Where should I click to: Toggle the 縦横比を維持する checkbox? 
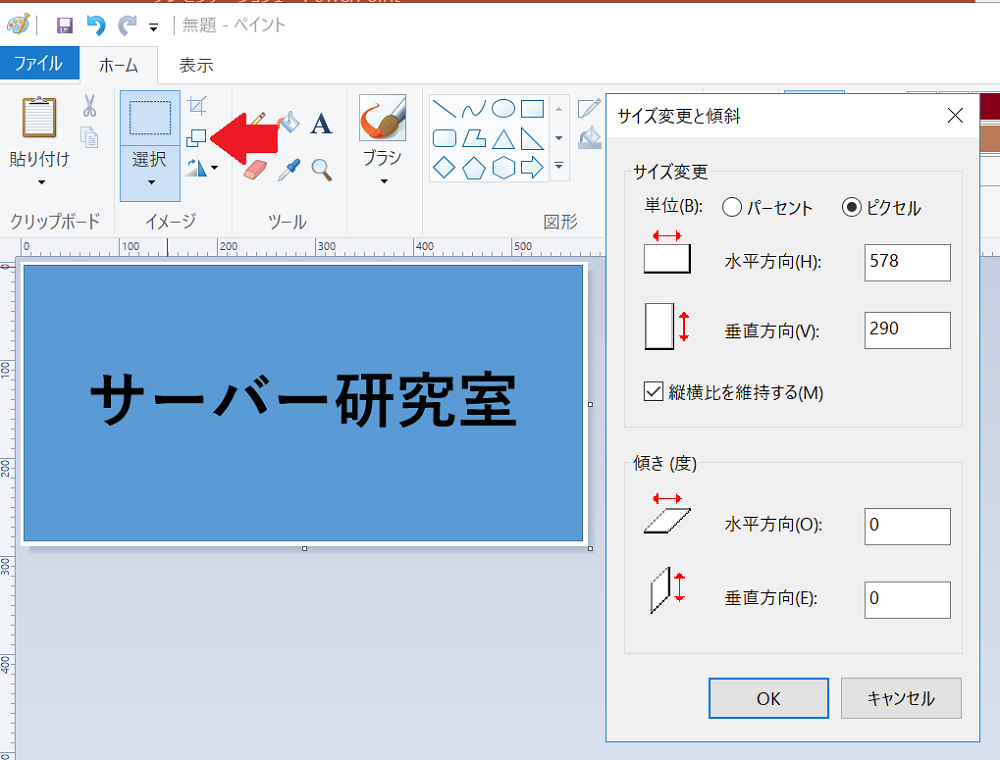[x=654, y=392]
